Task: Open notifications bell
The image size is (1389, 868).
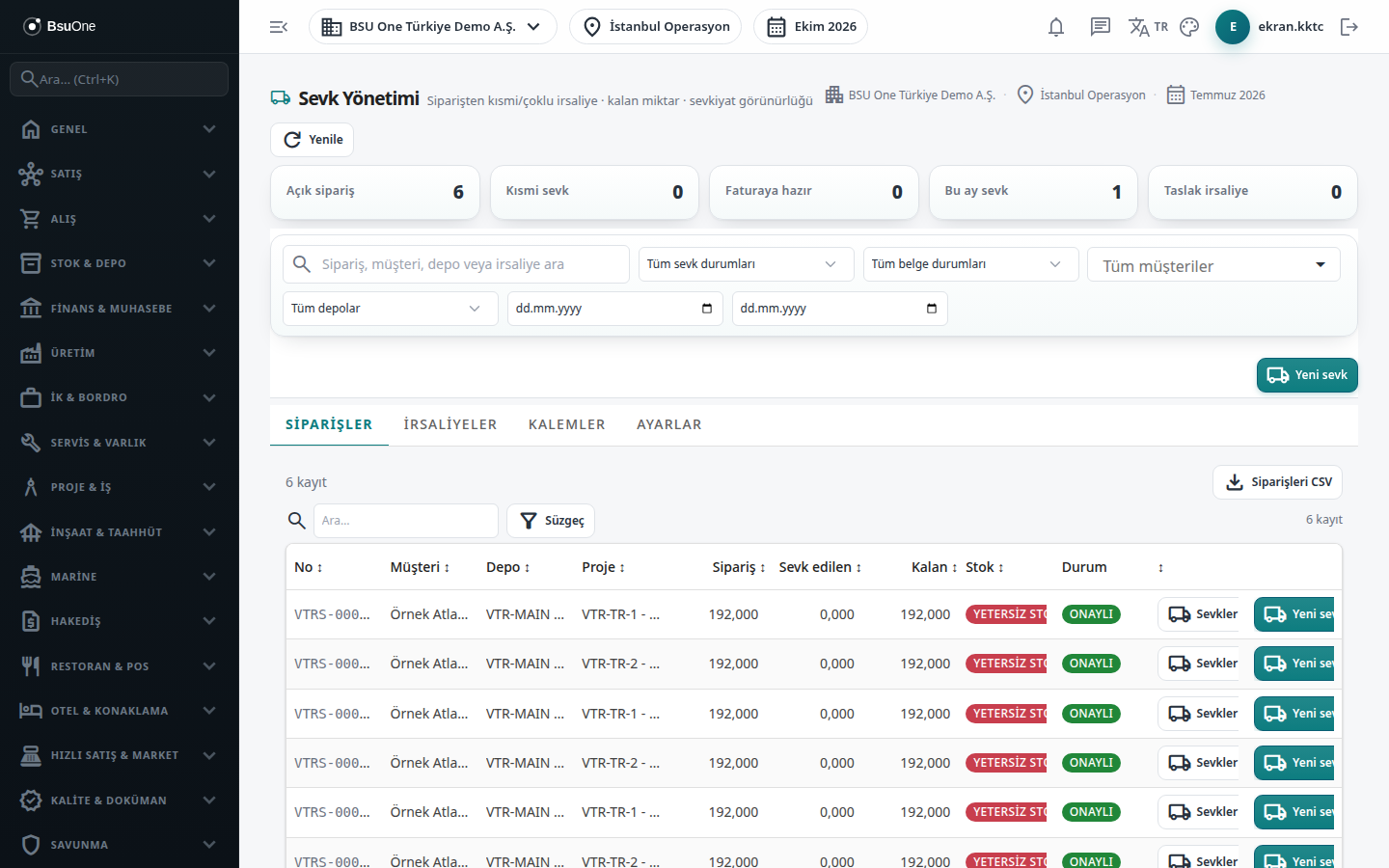Action: coord(1056,27)
